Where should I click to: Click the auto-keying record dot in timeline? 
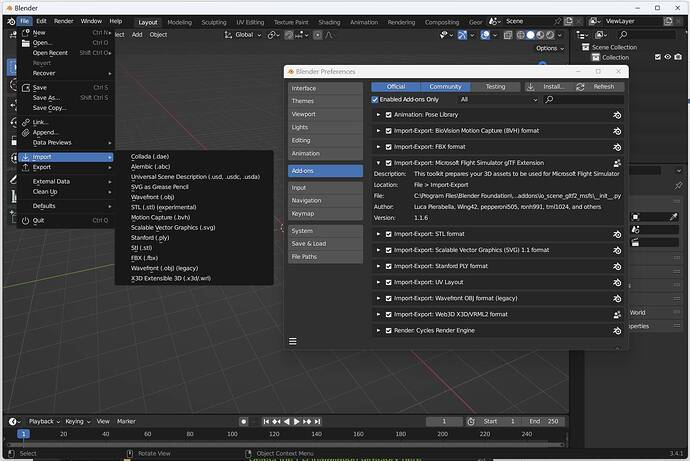(243, 421)
